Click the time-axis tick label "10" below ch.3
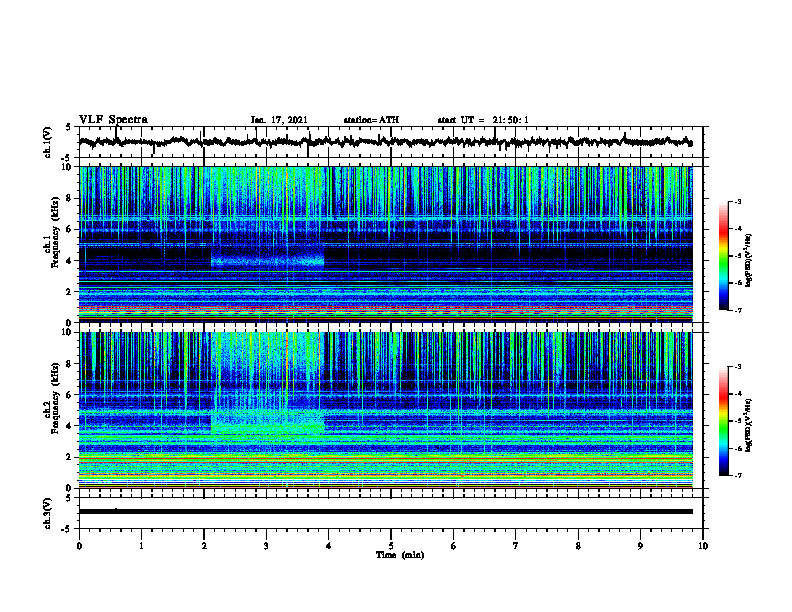This screenshot has width=792, height=612. tap(703, 546)
